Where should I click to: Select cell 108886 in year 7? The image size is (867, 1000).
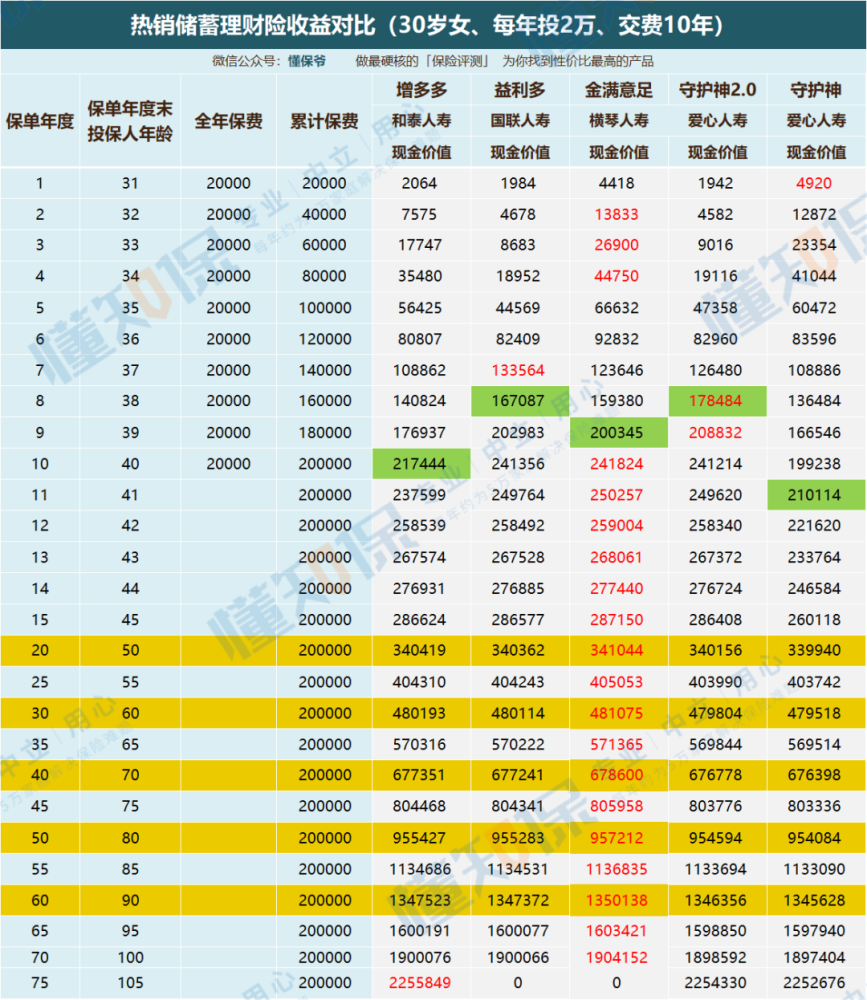click(x=814, y=370)
